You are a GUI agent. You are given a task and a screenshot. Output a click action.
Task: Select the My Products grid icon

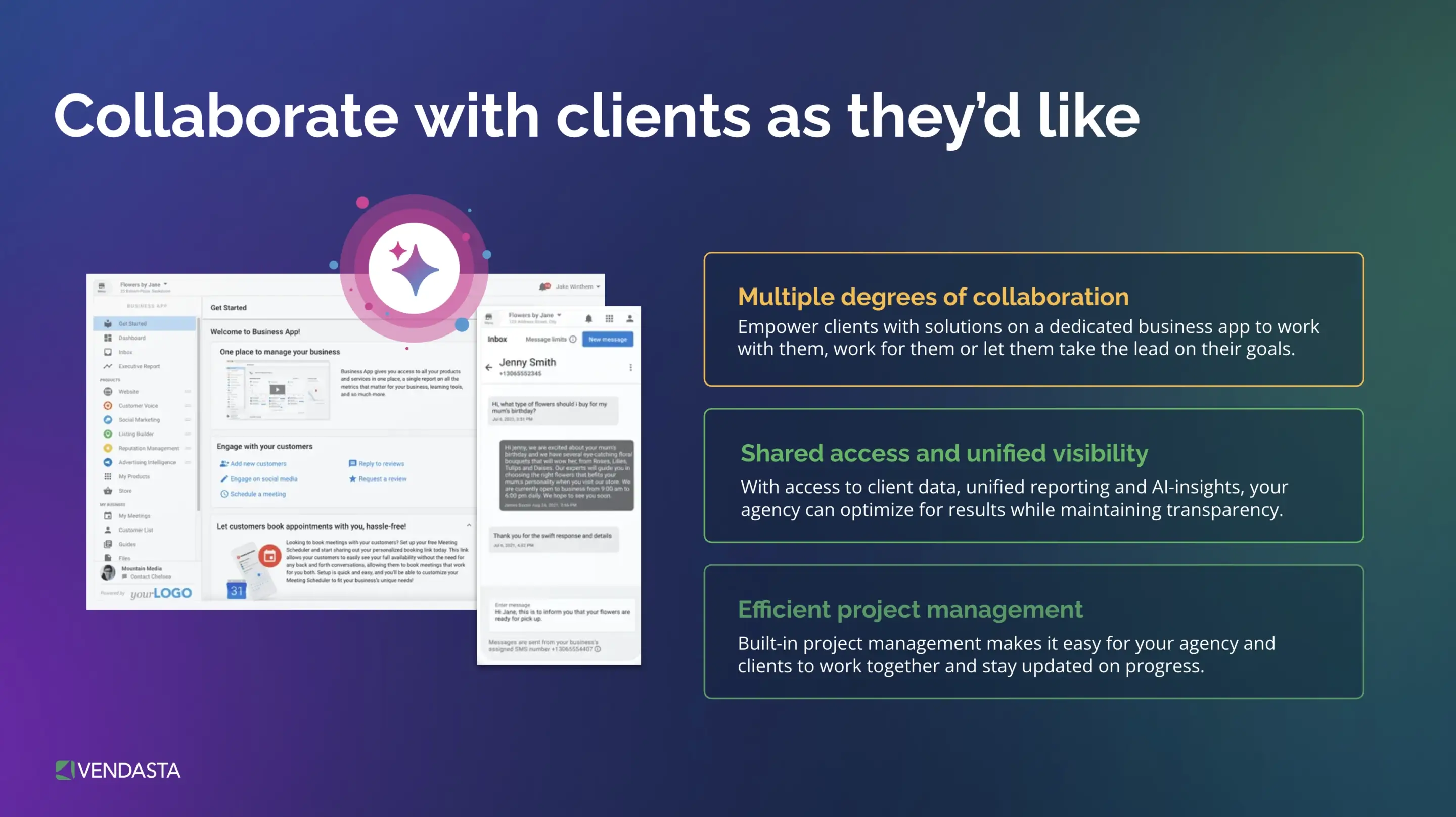point(109,477)
